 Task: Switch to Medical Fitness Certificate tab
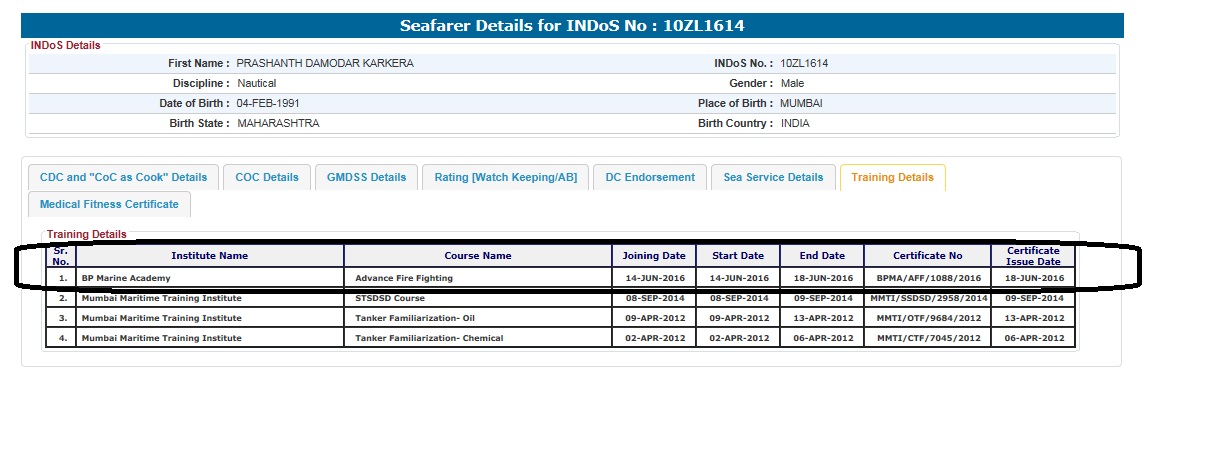109,204
